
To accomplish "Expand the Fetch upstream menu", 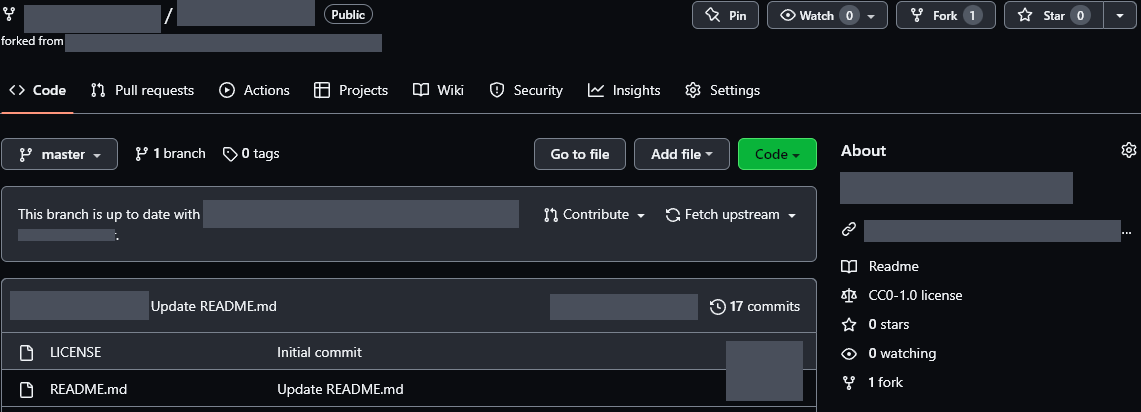I will 730,215.
